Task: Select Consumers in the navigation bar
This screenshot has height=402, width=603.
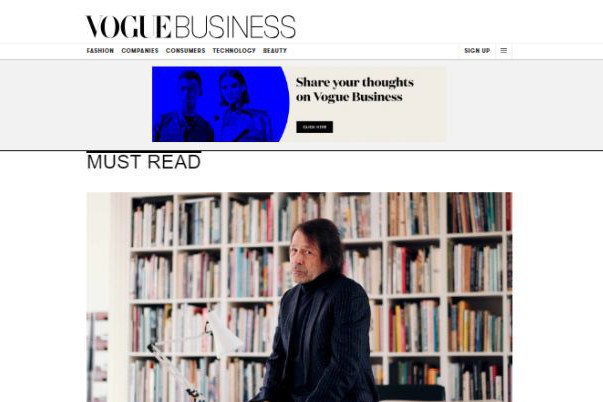Action: pyautogui.click(x=185, y=50)
